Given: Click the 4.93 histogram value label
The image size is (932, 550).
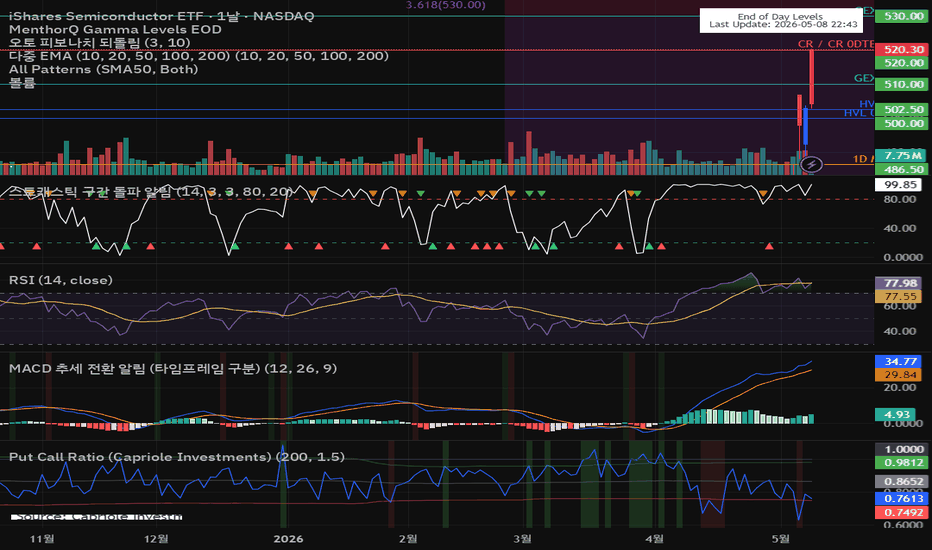Looking at the screenshot, I should [896, 414].
